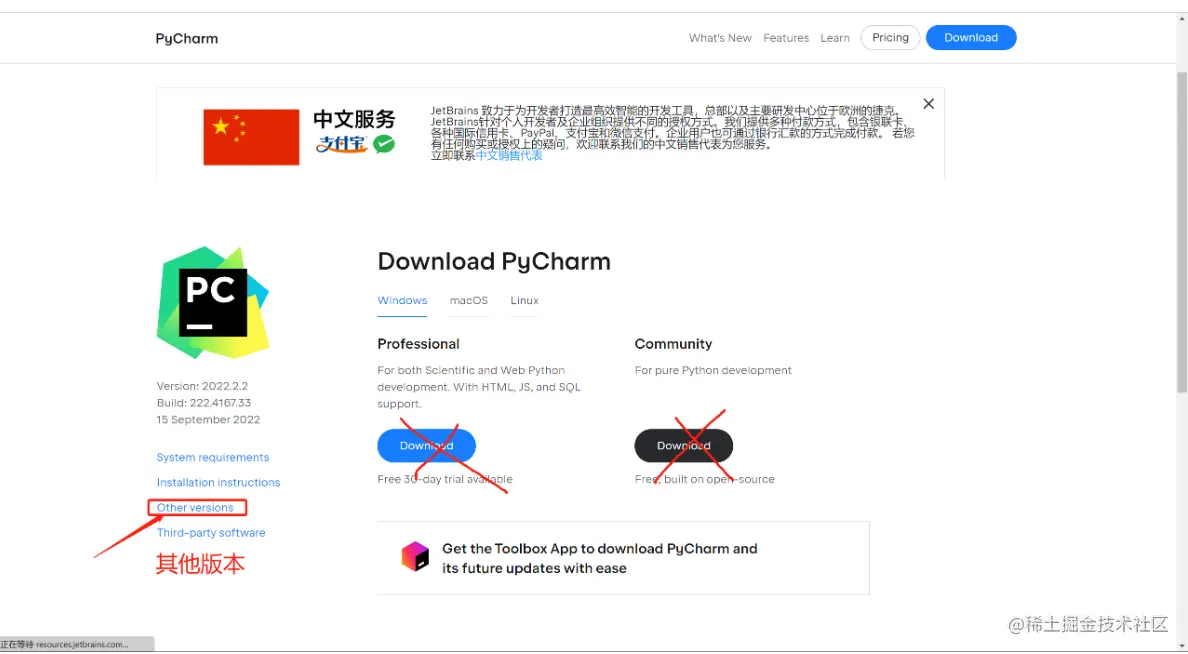Click the blue Download button in header
This screenshot has height=654, width=1188.
971,37
